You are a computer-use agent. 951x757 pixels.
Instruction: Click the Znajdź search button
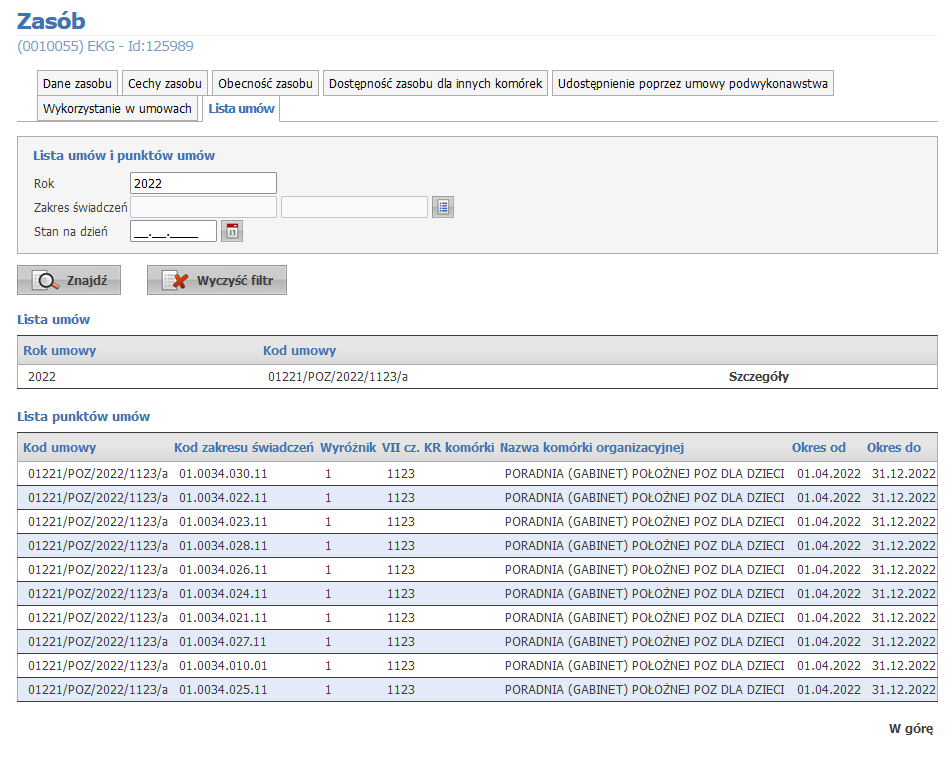pos(69,281)
